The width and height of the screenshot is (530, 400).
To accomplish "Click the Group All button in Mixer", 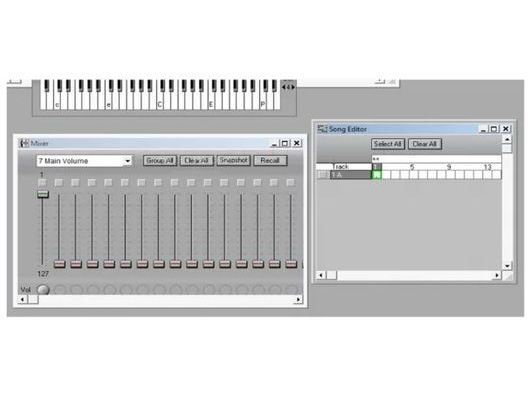I will click(x=160, y=160).
